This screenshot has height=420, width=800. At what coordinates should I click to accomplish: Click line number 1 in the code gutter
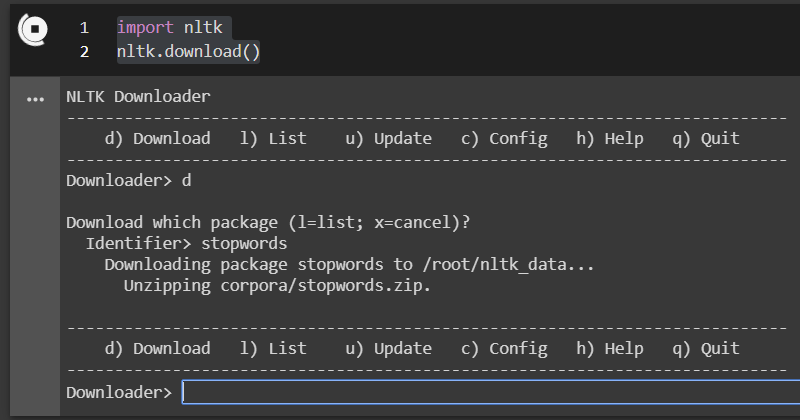[85, 28]
